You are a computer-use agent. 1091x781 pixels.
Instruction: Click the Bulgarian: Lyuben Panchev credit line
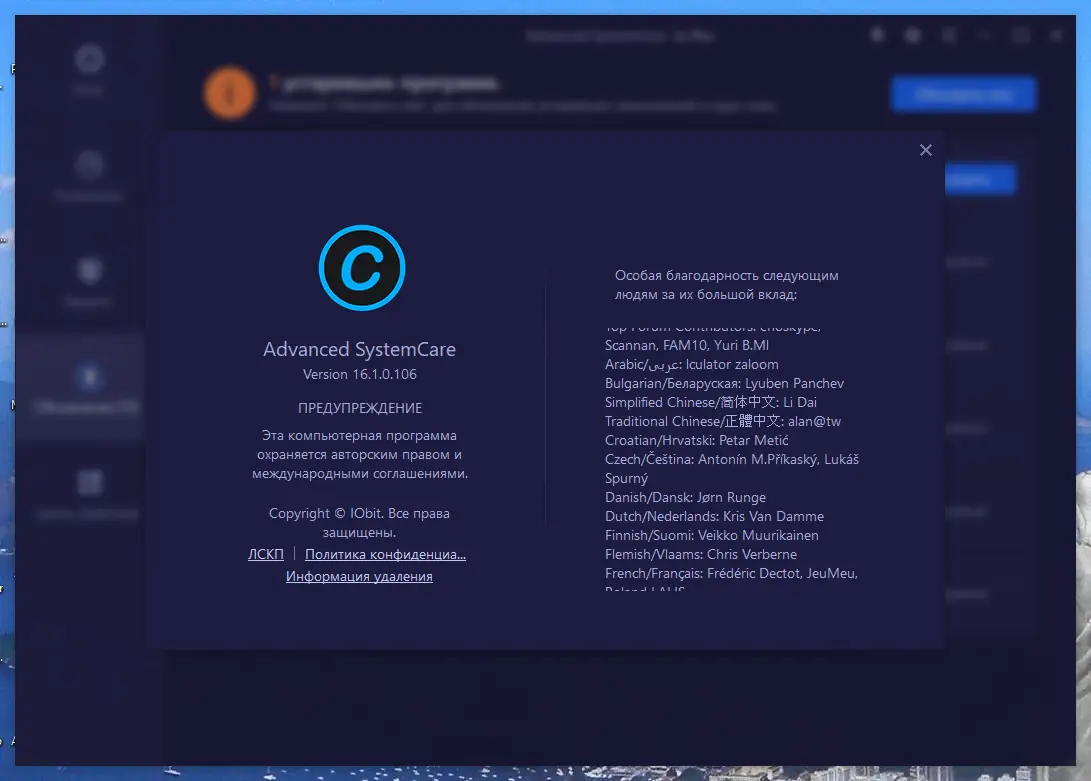pos(724,383)
